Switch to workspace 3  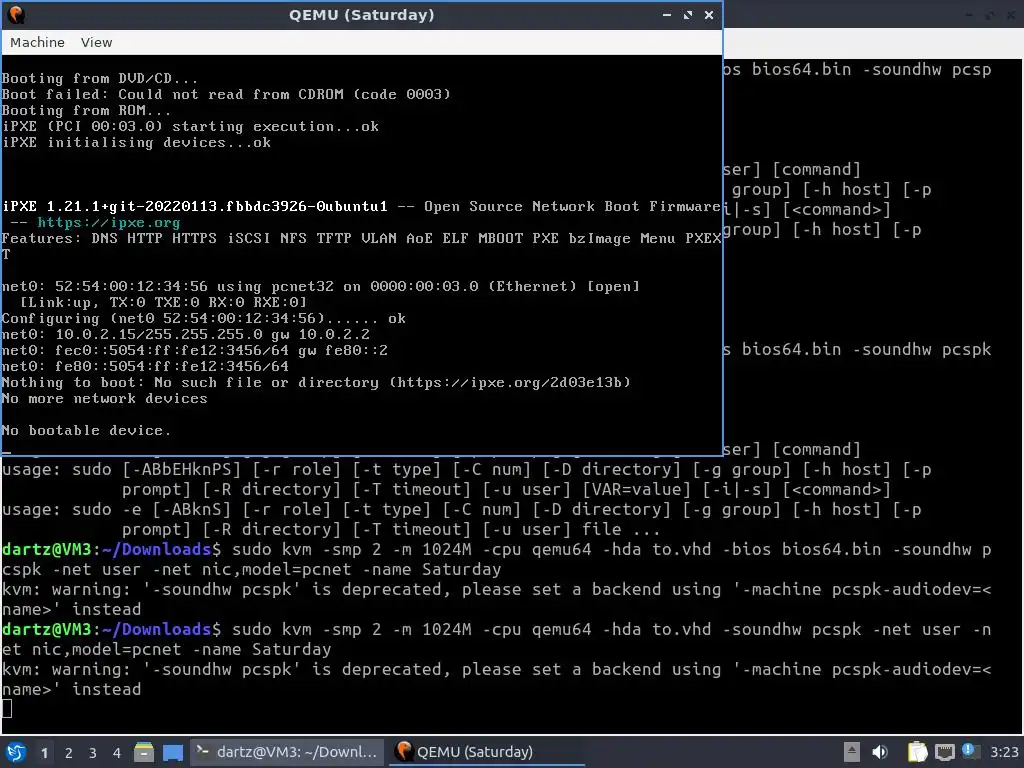pyautogui.click(x=93, y=753)
